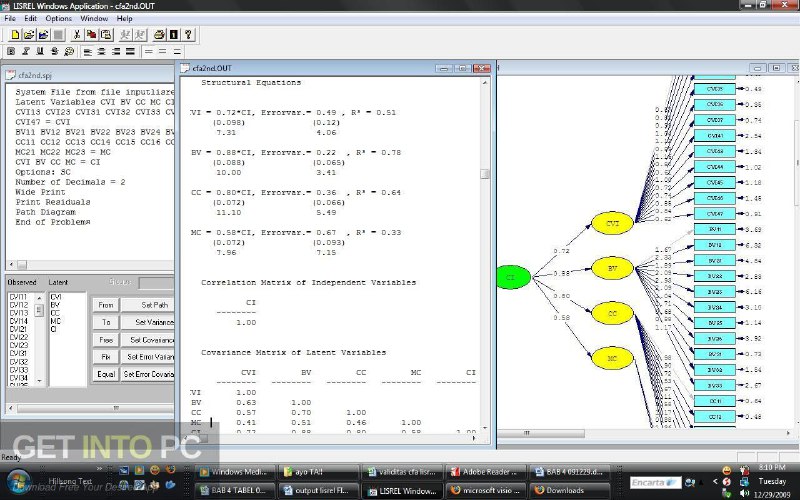Click the Observed list scroll down arrow
800x500 pixels.
tap(39, 381)
